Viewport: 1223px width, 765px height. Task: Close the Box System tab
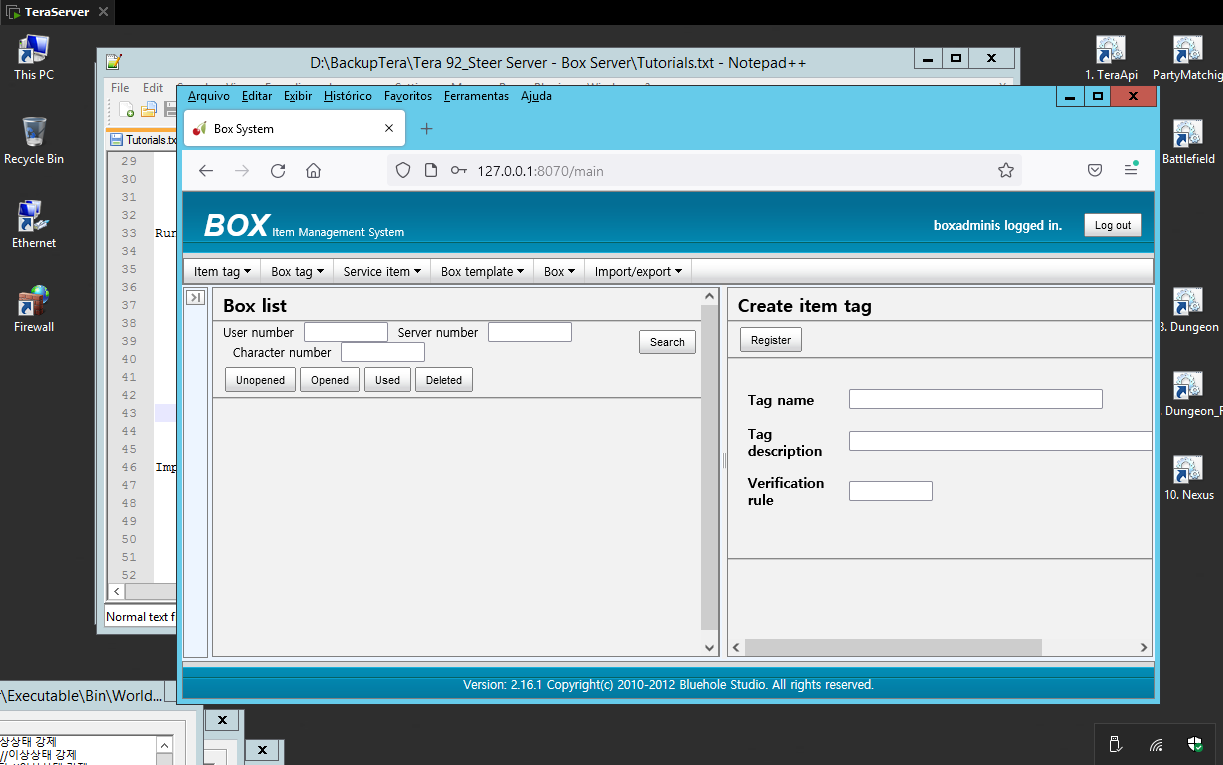(x=389, y=128)
